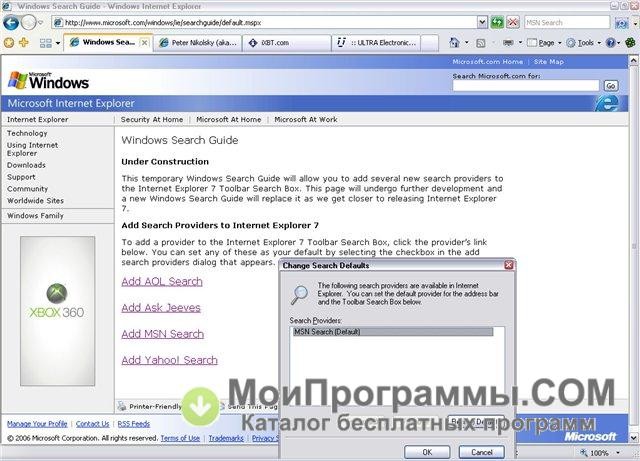Click the Add AOL Search link

[x=162, y=282]
